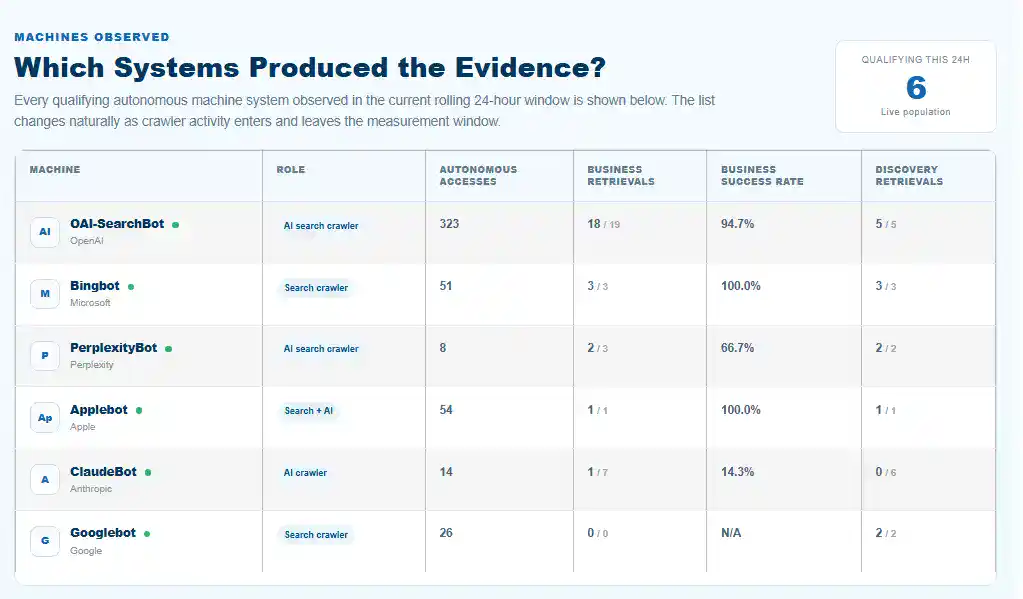1023x599 pixels.
Task: Click the 'MACHINES OBSERVED' section label
Action: (x=92, y=37)
